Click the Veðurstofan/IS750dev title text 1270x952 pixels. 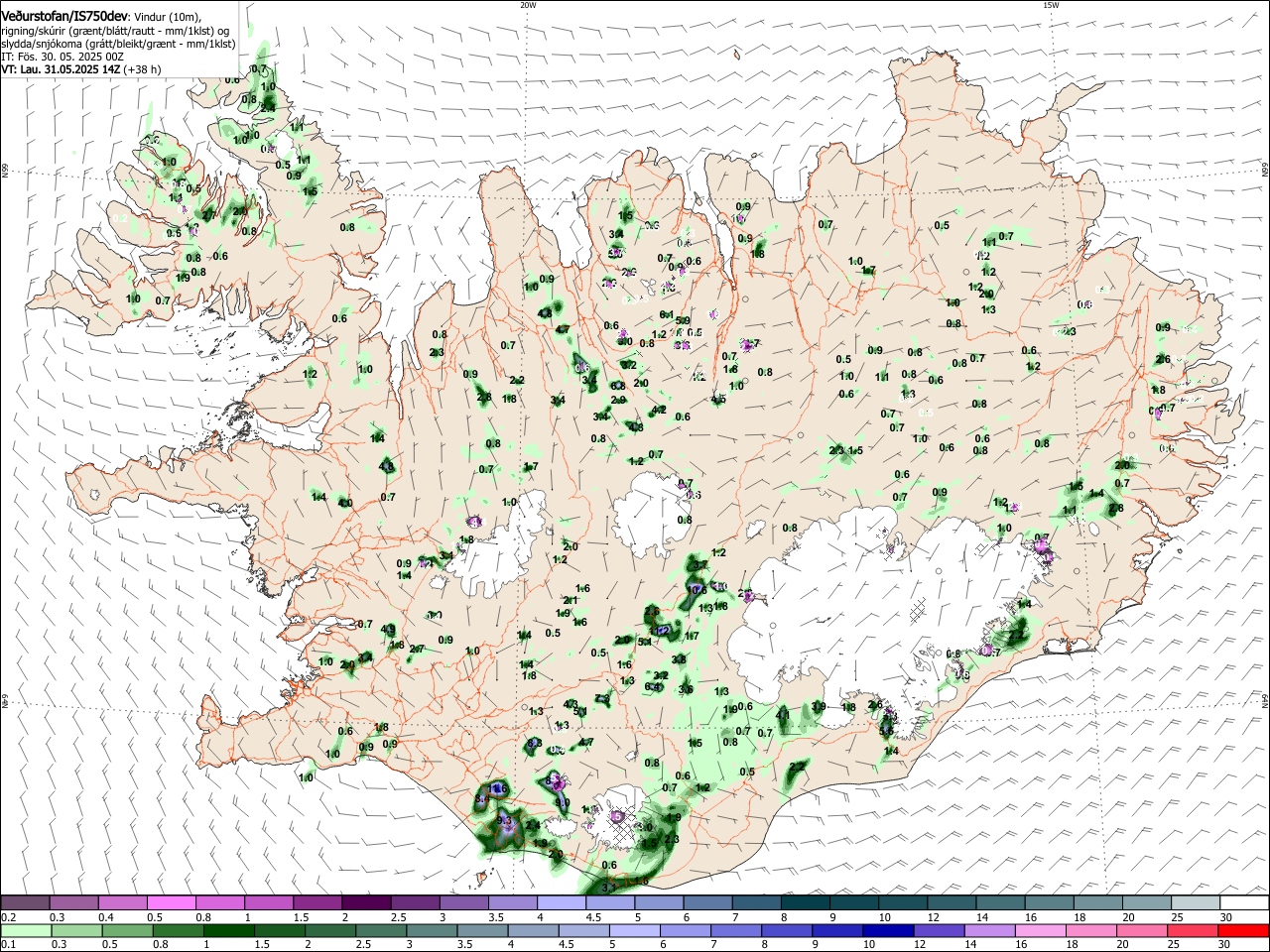tap(63, 17)
